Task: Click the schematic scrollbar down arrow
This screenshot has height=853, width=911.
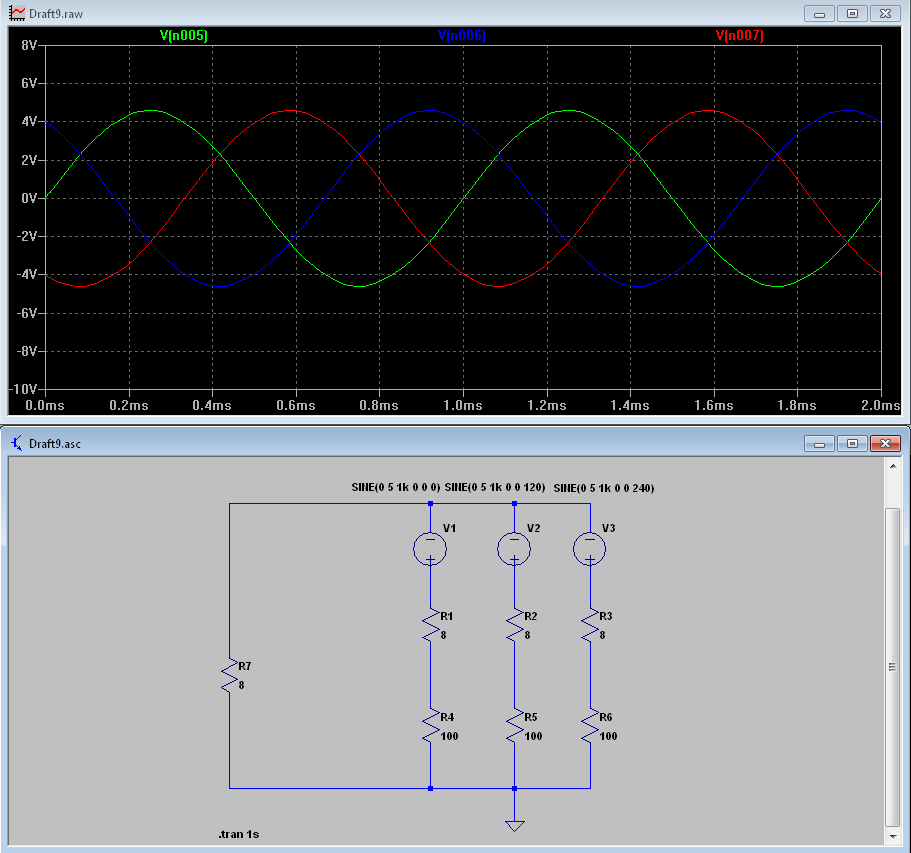Action: (894, 836)
